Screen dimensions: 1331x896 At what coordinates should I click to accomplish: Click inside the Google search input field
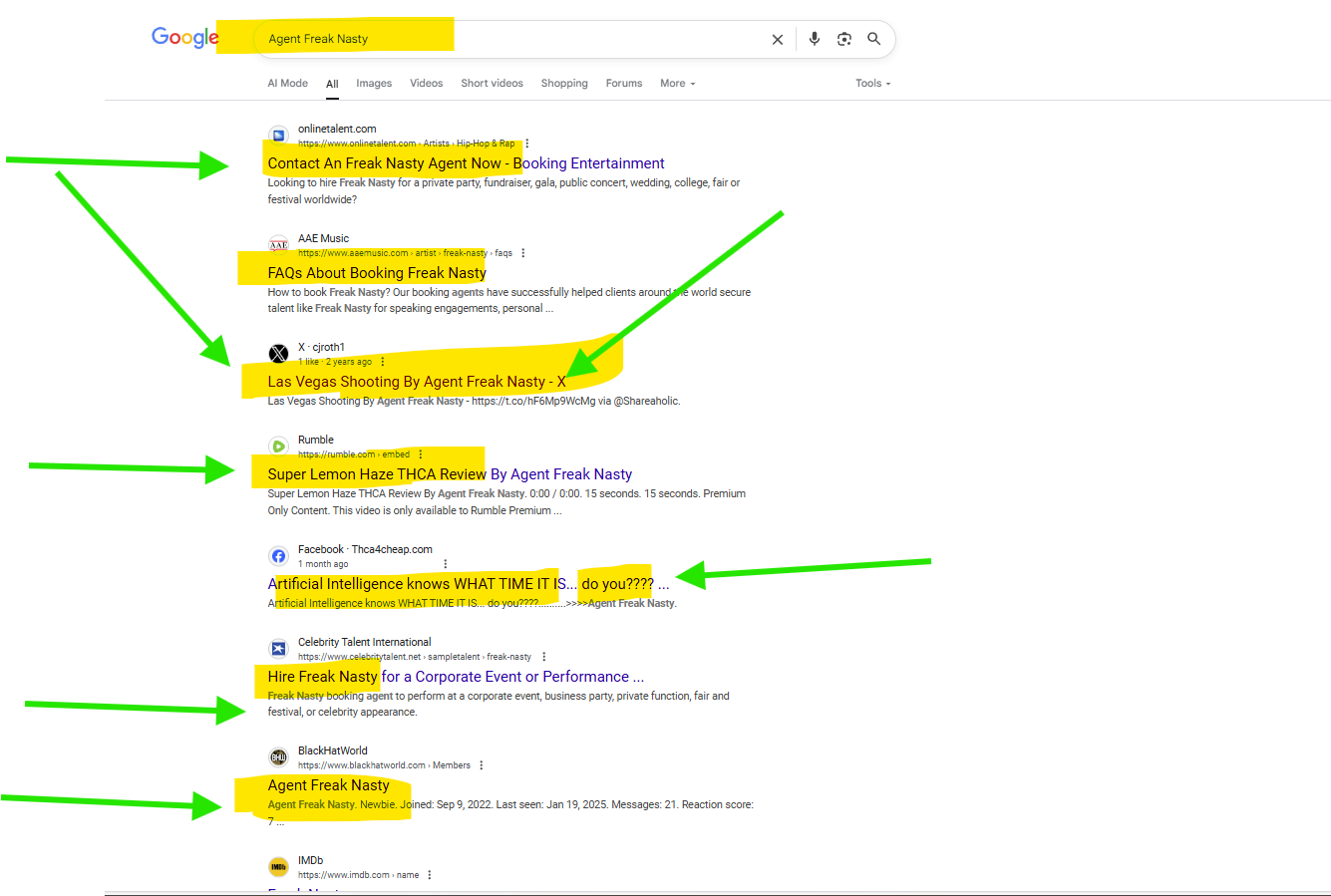(508, 39)
